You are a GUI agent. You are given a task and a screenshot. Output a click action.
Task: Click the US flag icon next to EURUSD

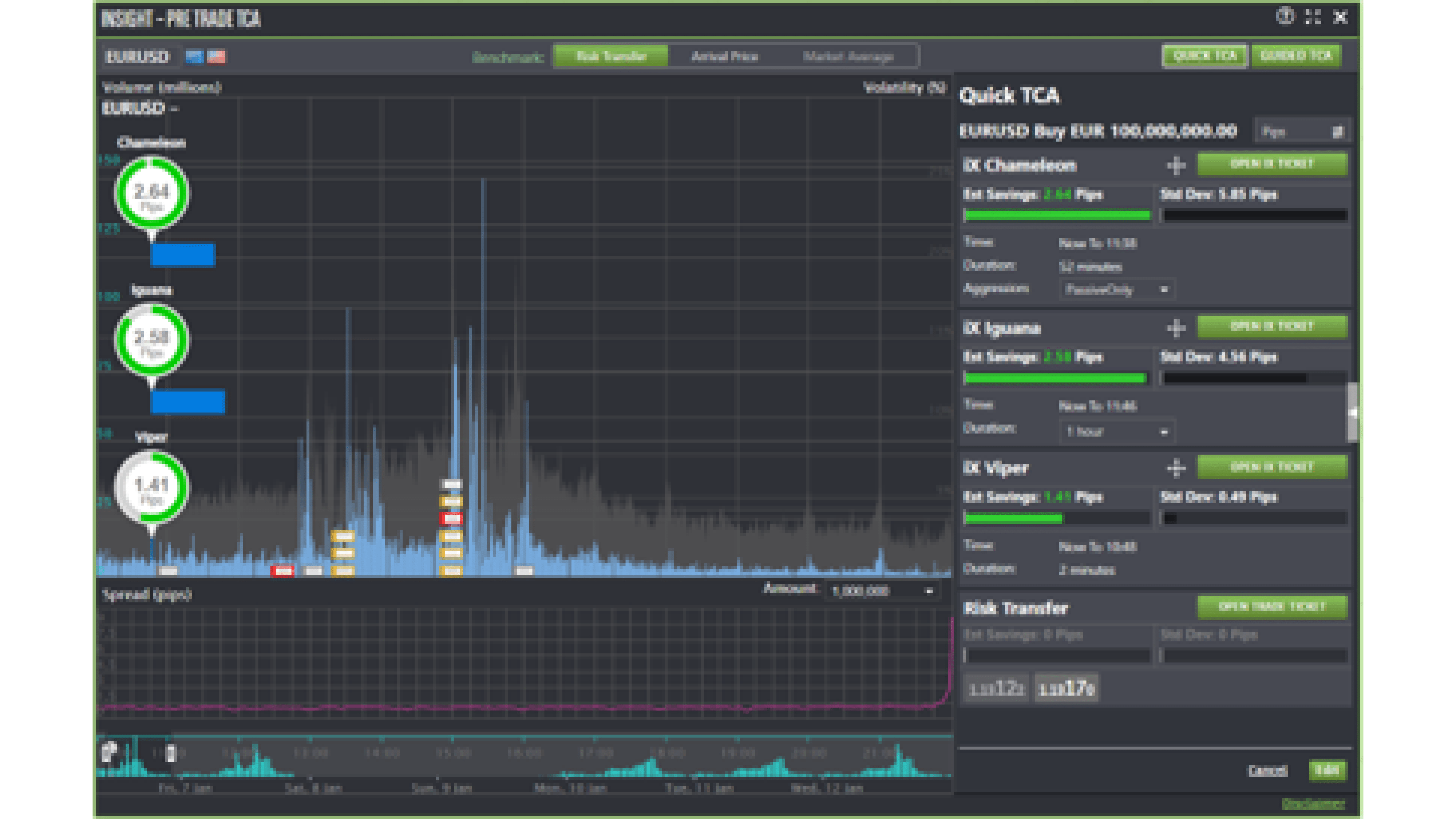tap(217, 57)
